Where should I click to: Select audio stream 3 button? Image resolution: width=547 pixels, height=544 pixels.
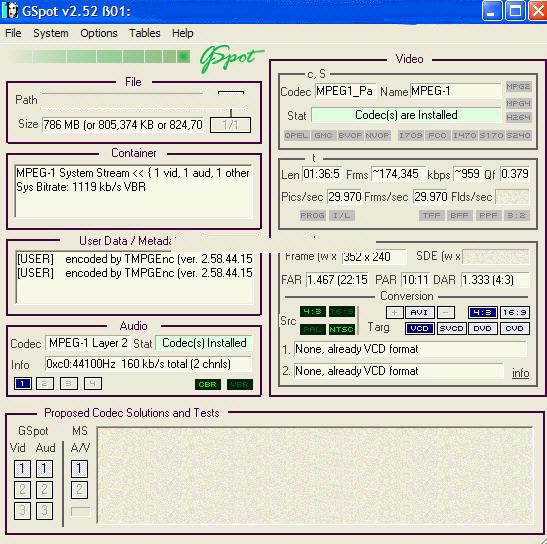tap(69, 384)
